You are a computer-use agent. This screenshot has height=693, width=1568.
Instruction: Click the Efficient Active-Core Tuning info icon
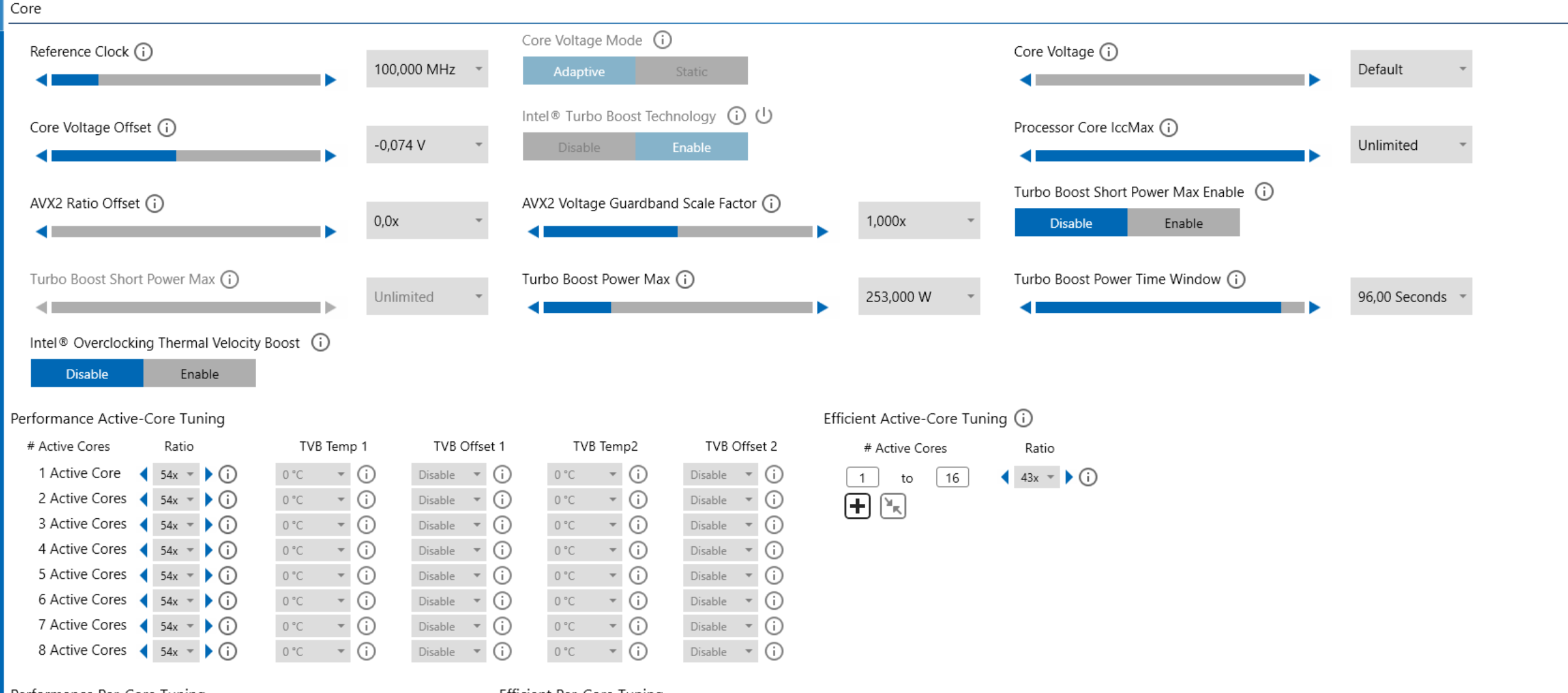(x=1023, y=418)
